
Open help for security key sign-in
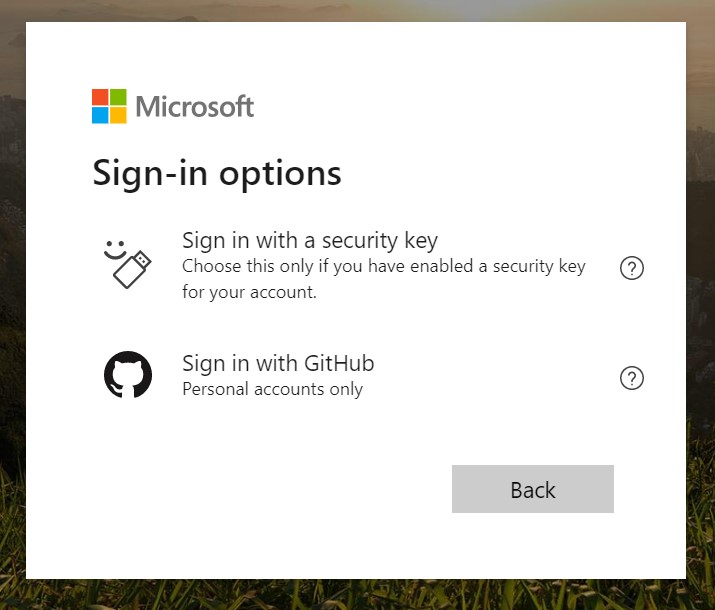[632, 268]
